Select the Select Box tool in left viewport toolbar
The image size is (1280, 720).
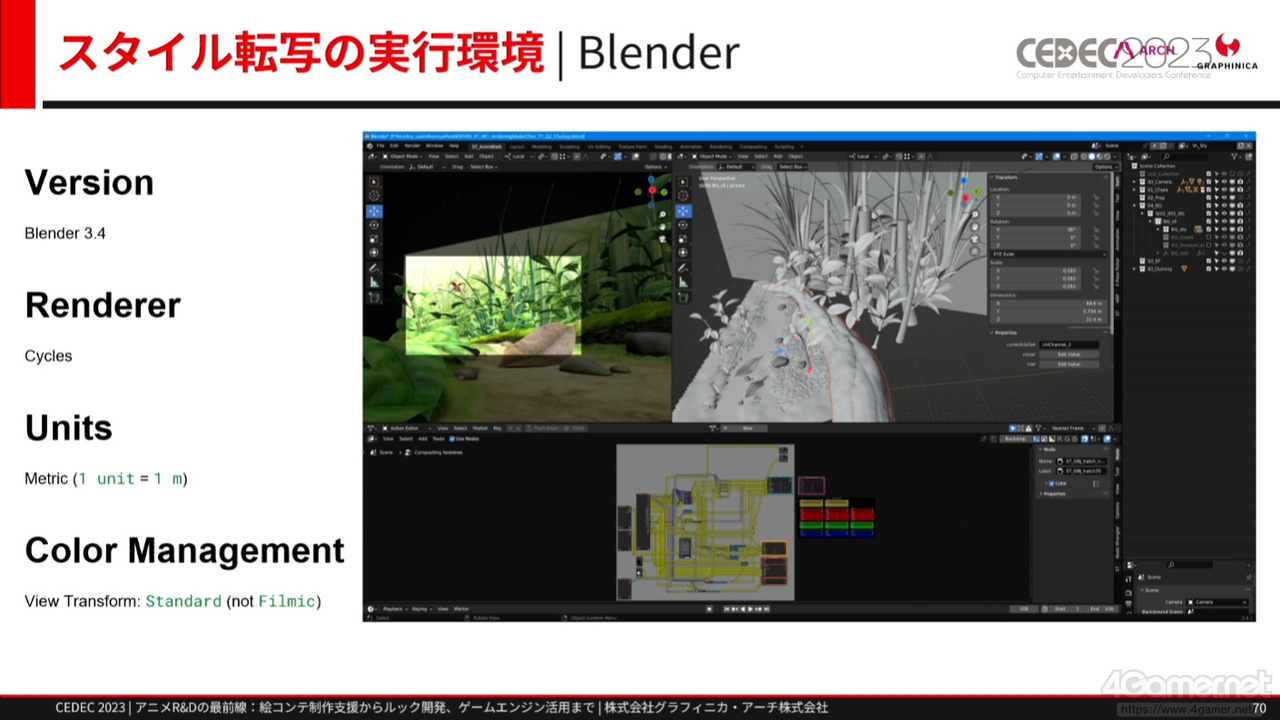(374, 182)
